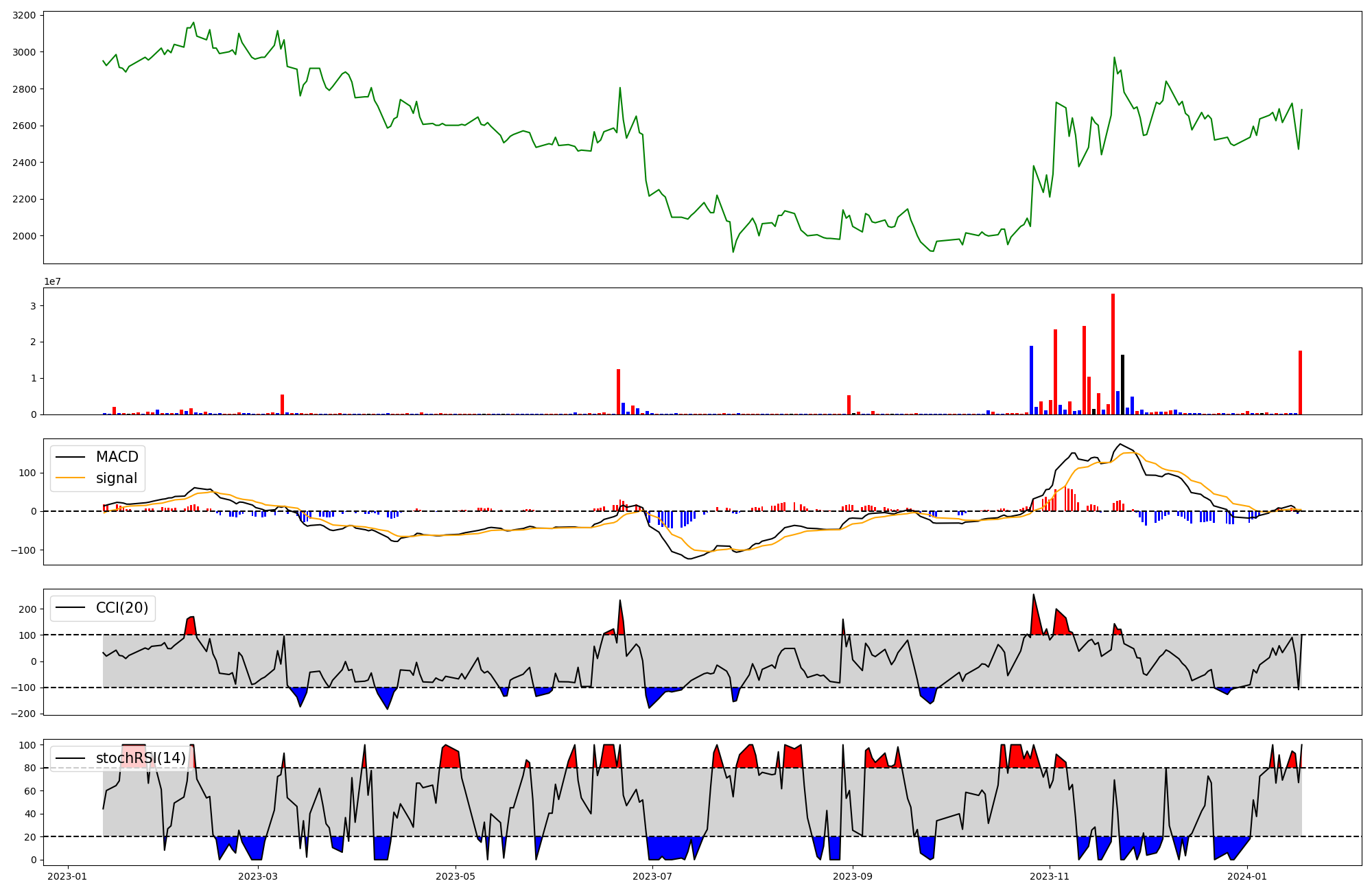This screenshot has height=892, width=1372.
Task: Click the -200 tick label on CCI axis
Action: pos(22,714)
